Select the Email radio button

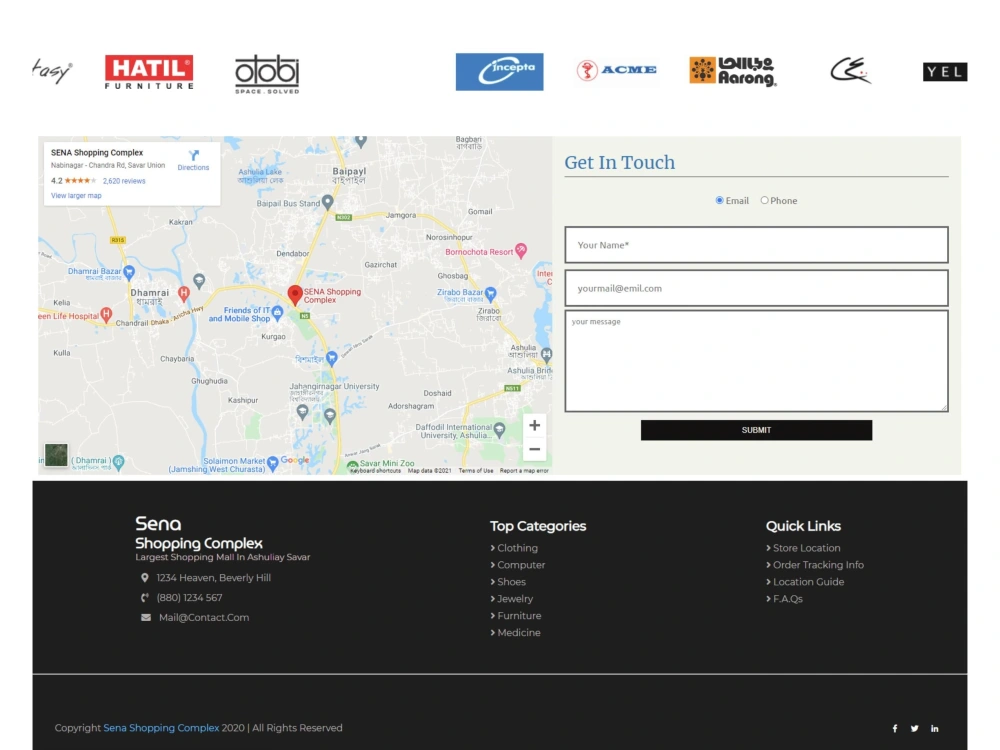pos(719,200)
